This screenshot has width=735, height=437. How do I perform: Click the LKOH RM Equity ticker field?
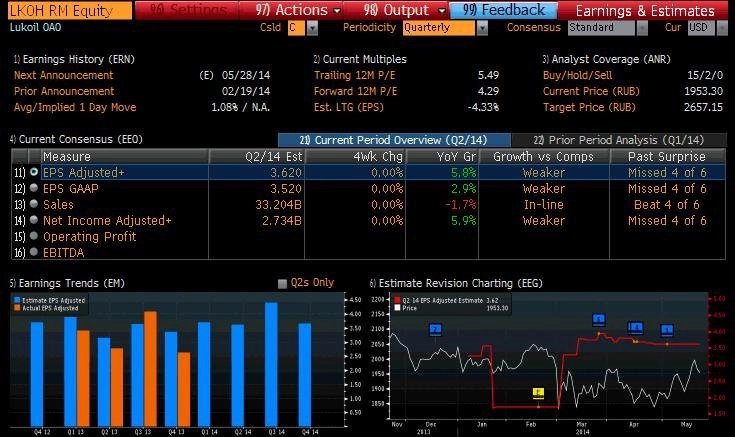coord(70,10)
